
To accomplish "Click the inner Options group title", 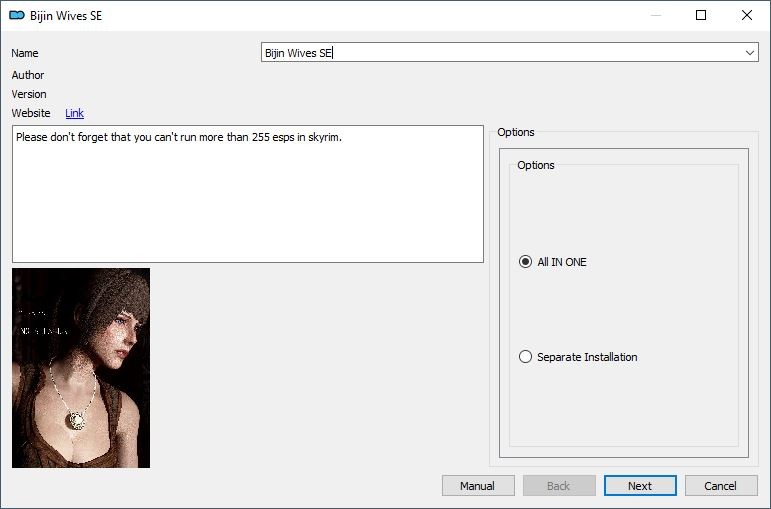I will click(535, 165).
